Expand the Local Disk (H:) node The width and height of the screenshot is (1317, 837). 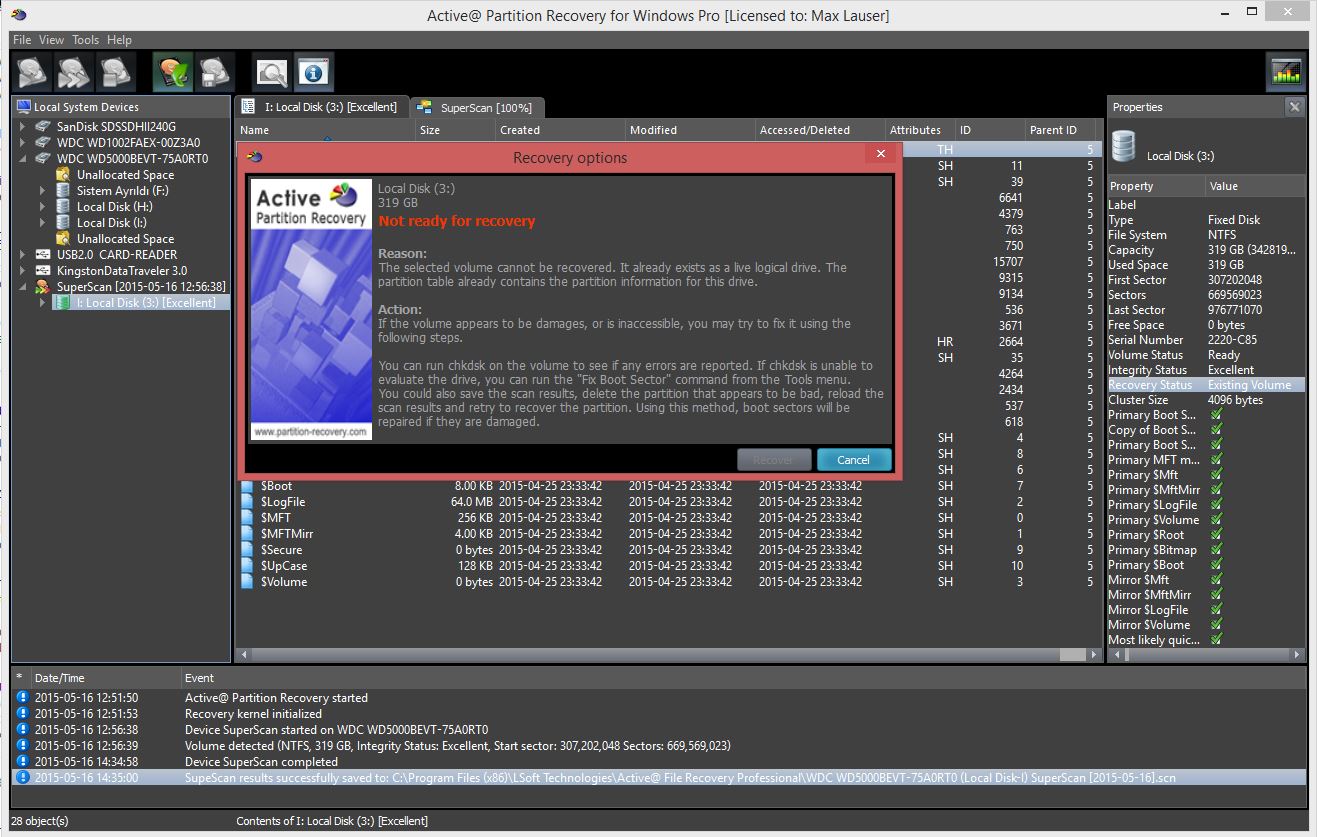43,207
